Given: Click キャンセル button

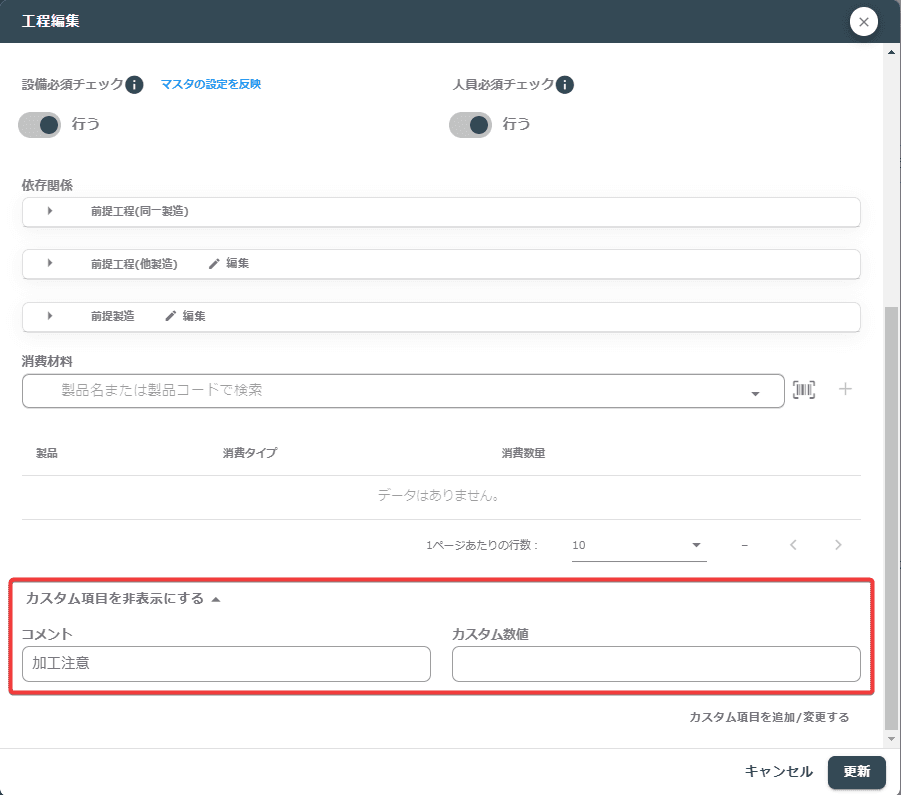Looking at the screenshot, I should tap(779, 771).
